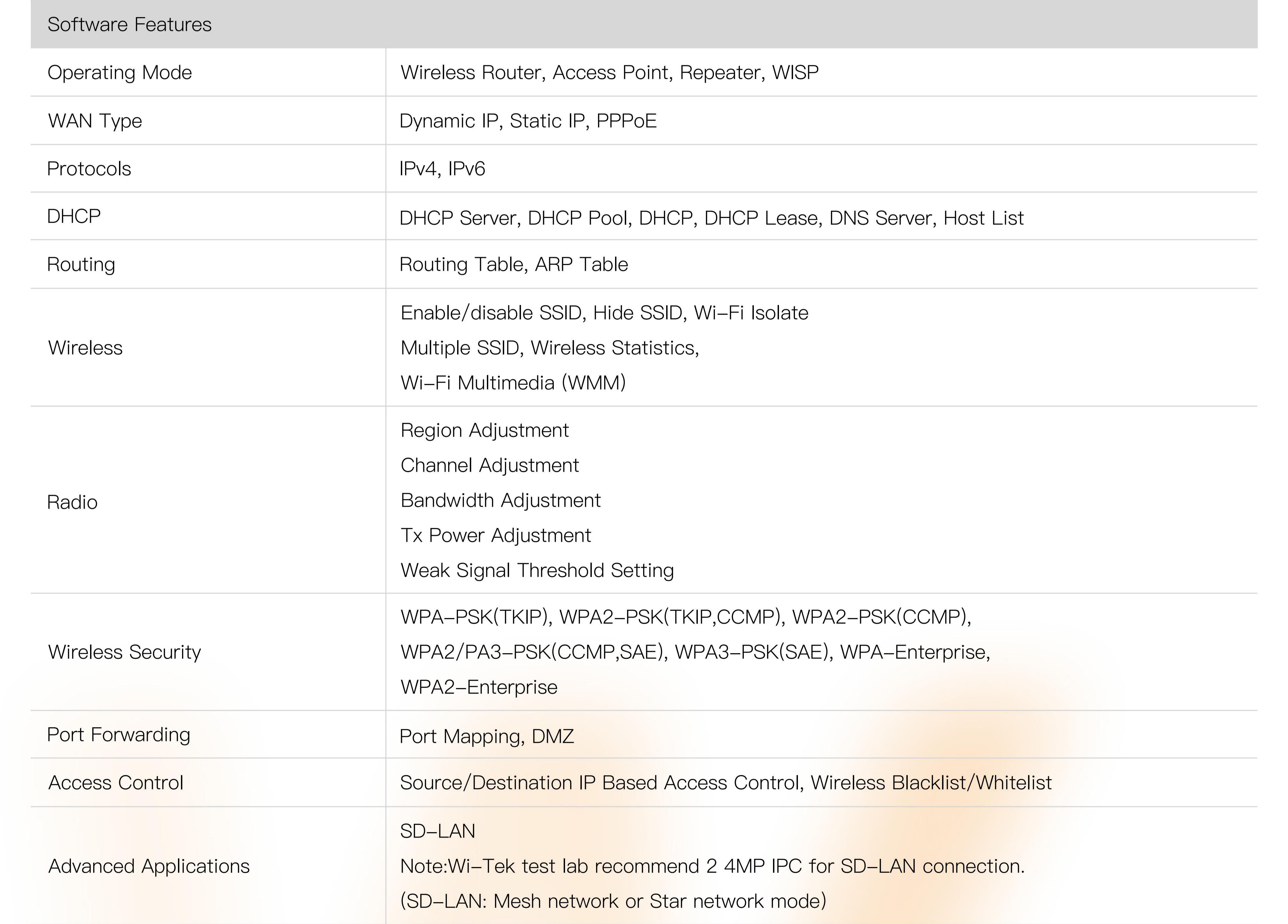Click the Protocols row label
The width and height of the screenshot is (1288, 924).
89,169
